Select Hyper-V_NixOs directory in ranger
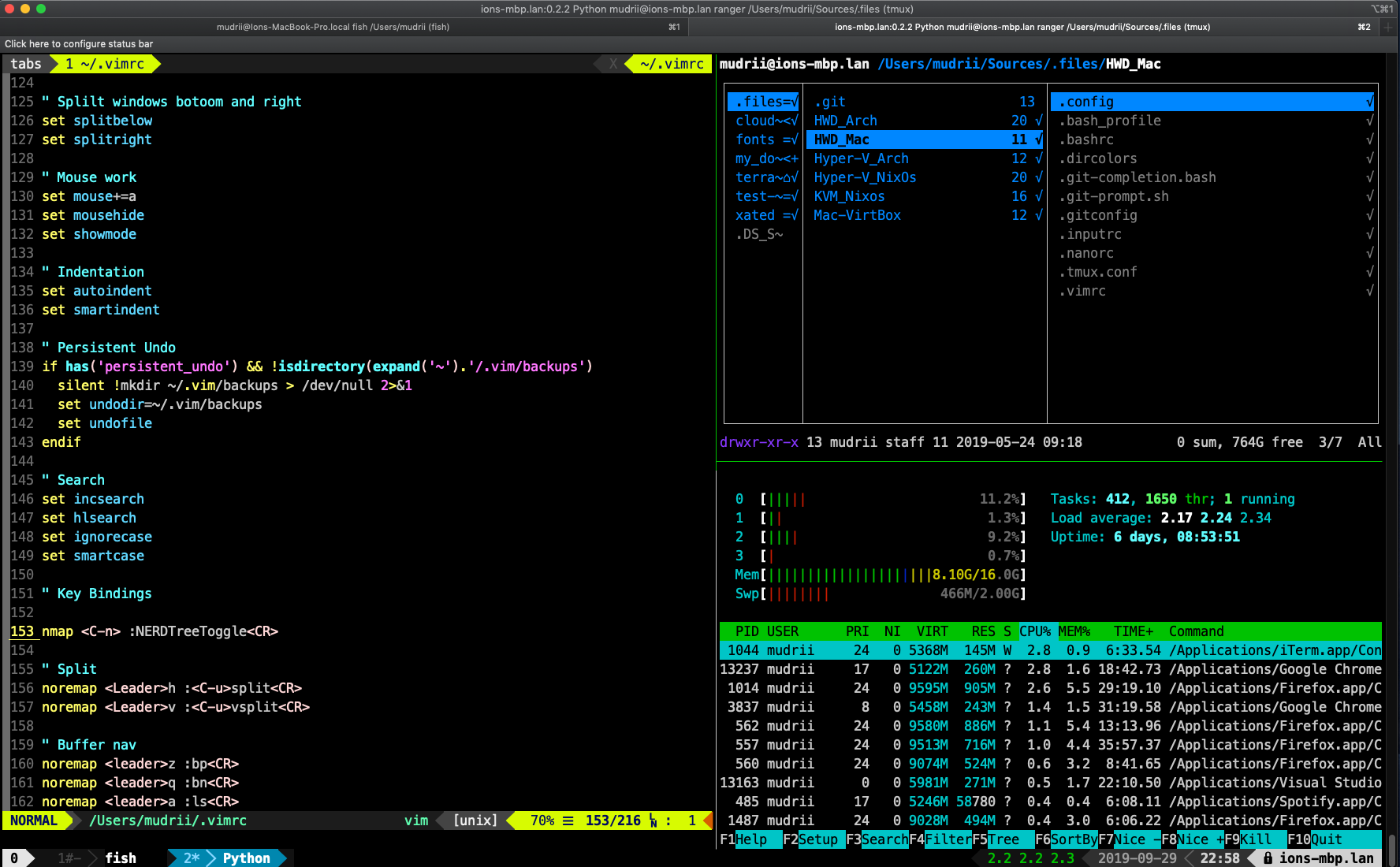 click(x=865, y=177)
